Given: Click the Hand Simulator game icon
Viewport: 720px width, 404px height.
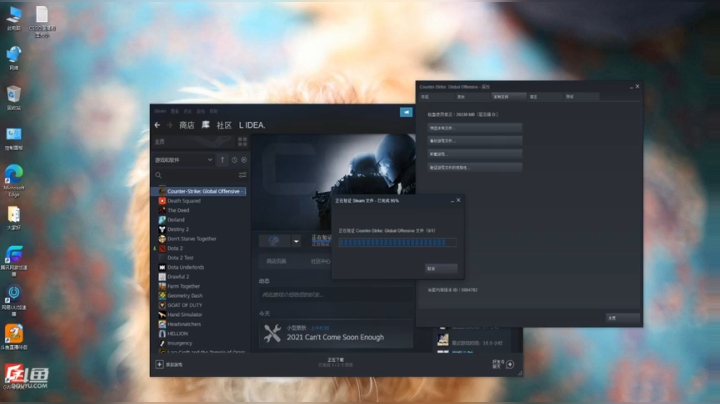Looking at the screenshot, I should coord(162,314).
